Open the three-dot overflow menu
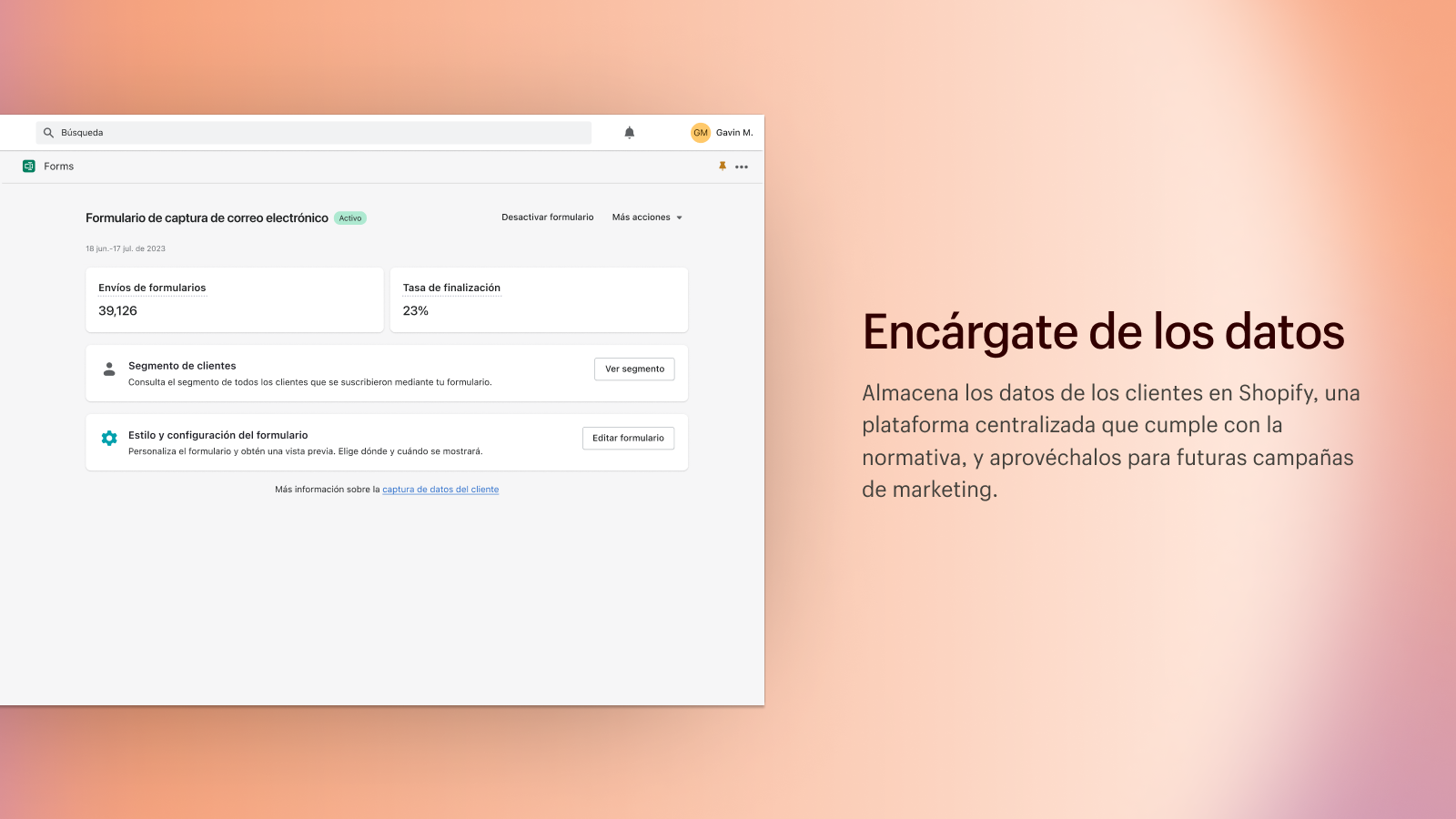 [x=742, y=167]
